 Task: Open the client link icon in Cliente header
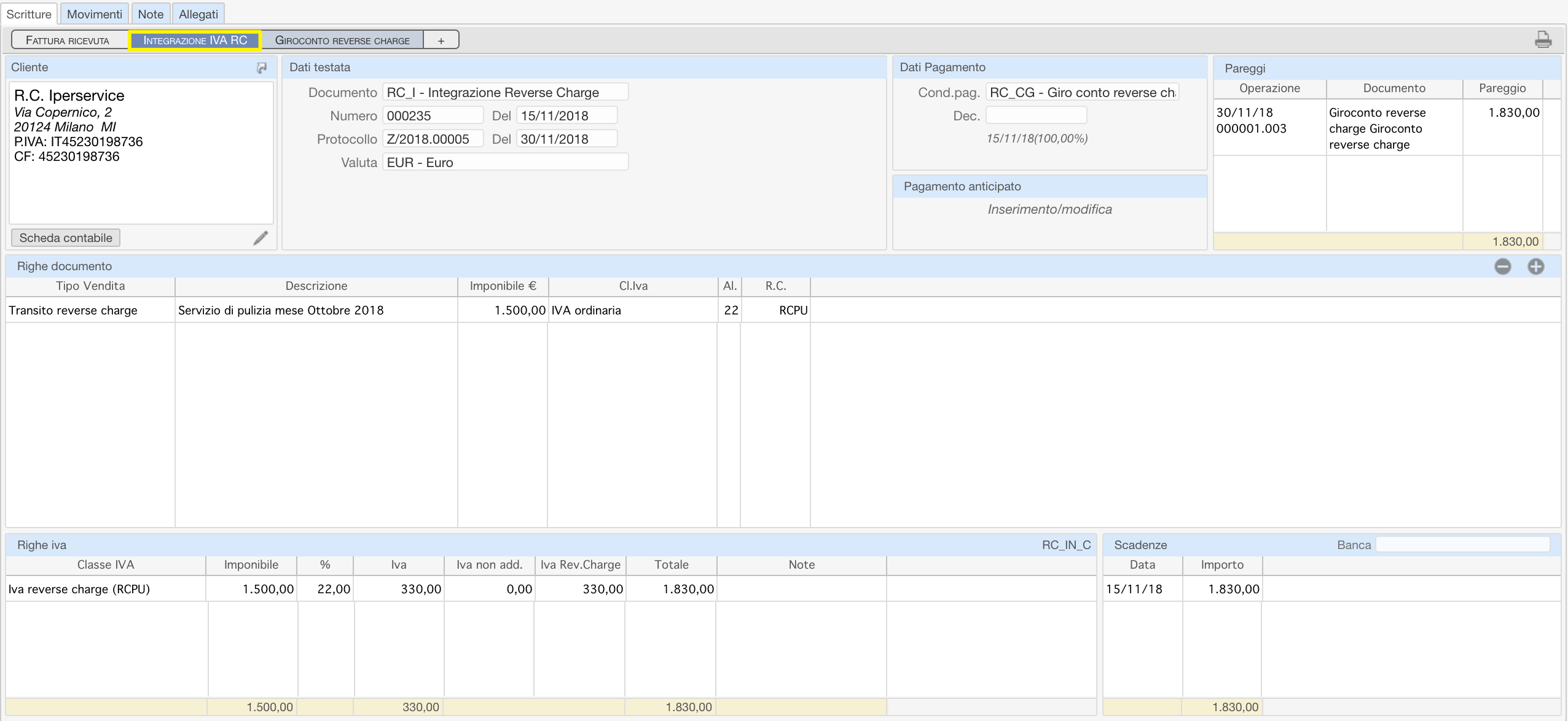point(262,68)
